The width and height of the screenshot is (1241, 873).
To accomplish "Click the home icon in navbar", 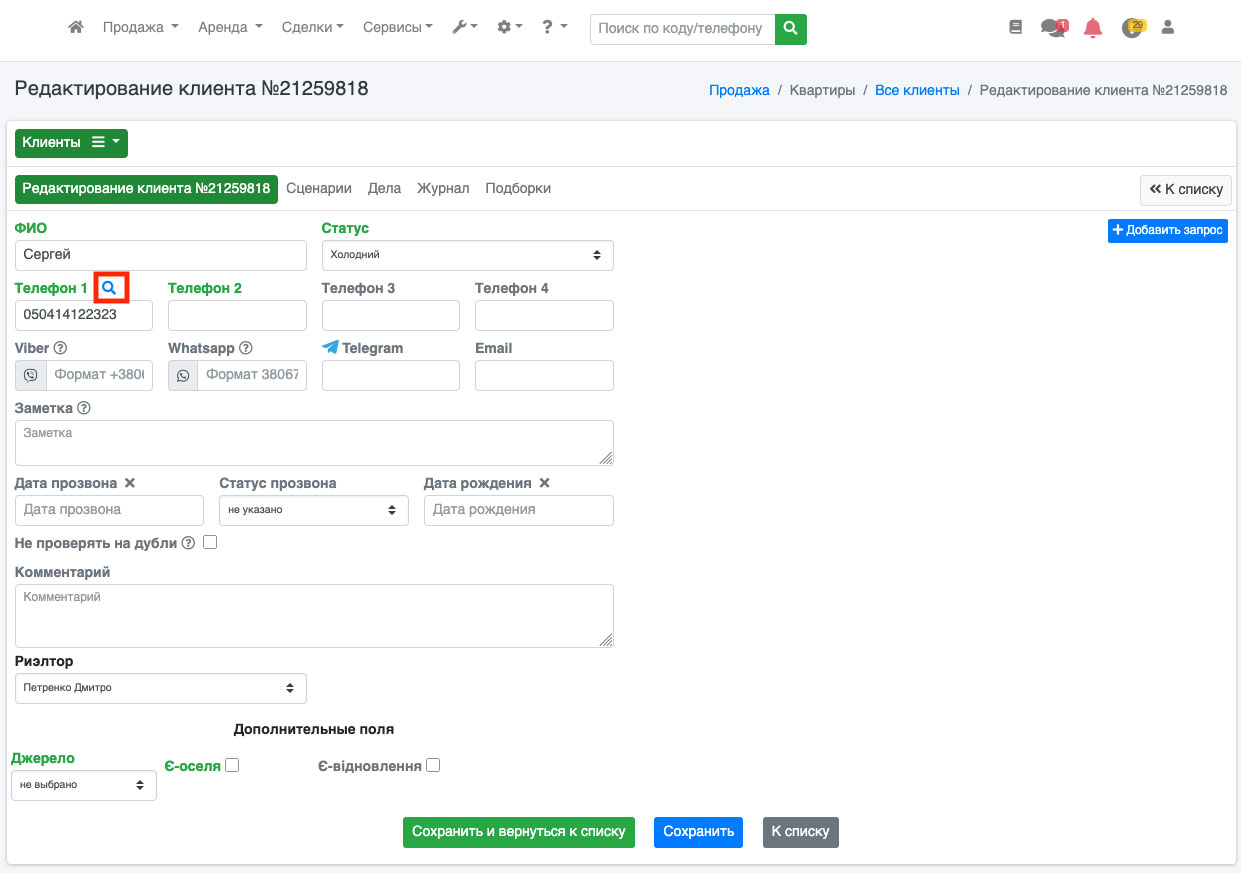I will click(x=75, y=28).
